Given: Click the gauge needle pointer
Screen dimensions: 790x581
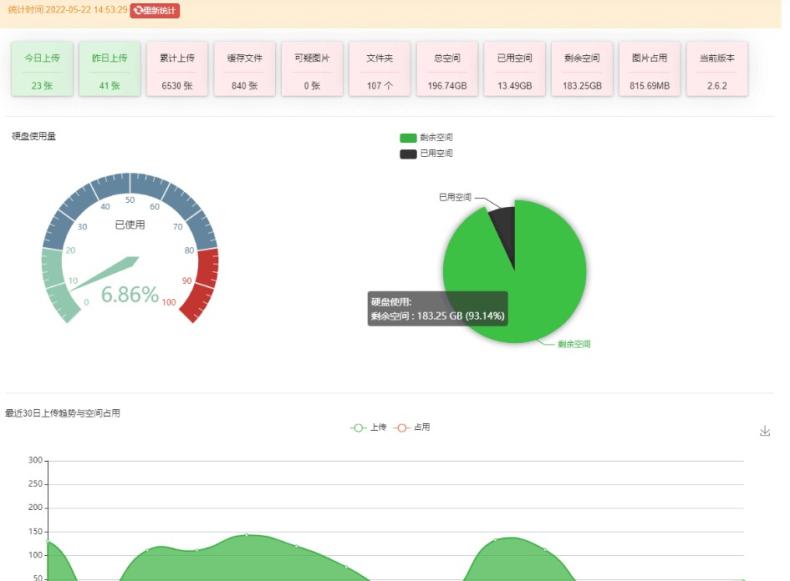Looking at the screenshot, I should [106, 273].
